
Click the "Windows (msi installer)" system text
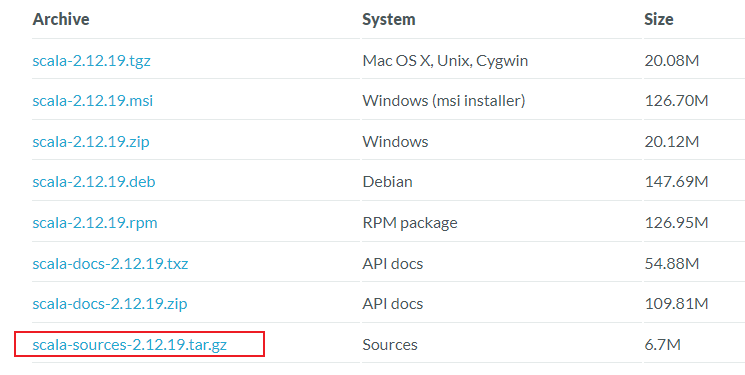coord(444,101)
